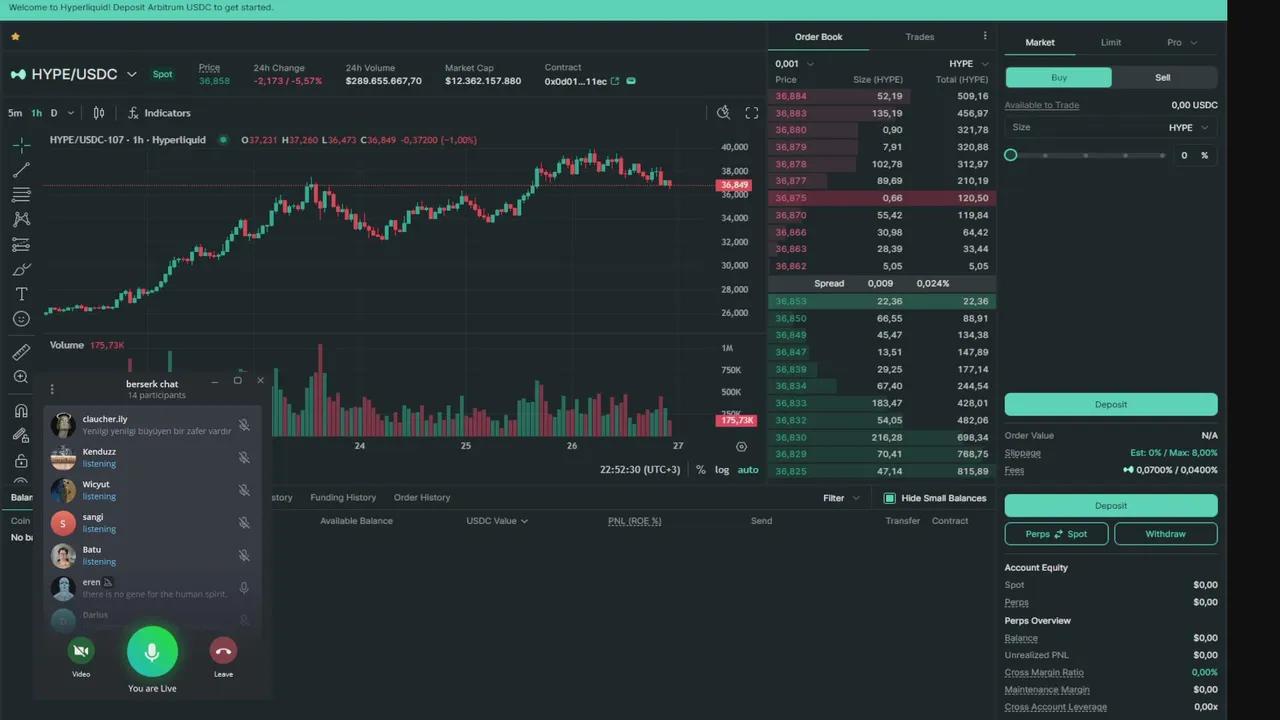Select the text annotation tool

tap(21, 294)
